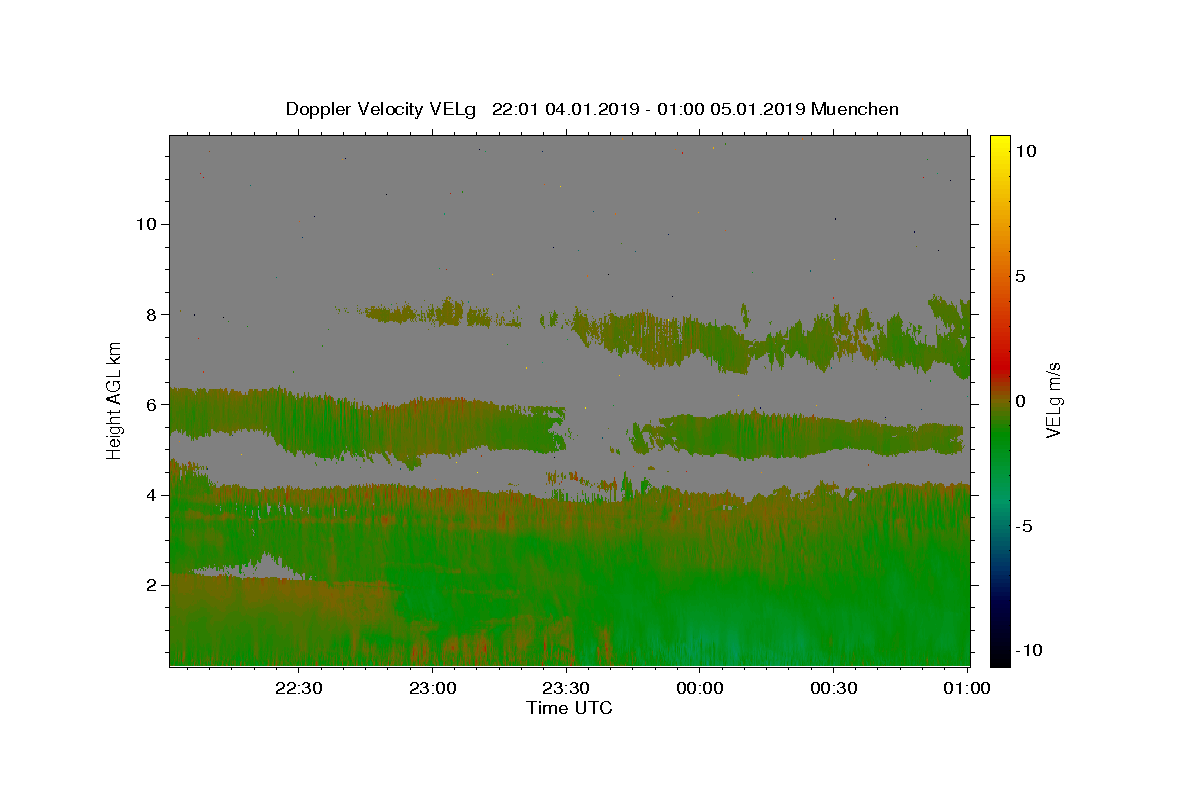The height and width of the screenshot is (800, 1200).
Task: Click the 00:00 time tick label
Action: point(700,688)
